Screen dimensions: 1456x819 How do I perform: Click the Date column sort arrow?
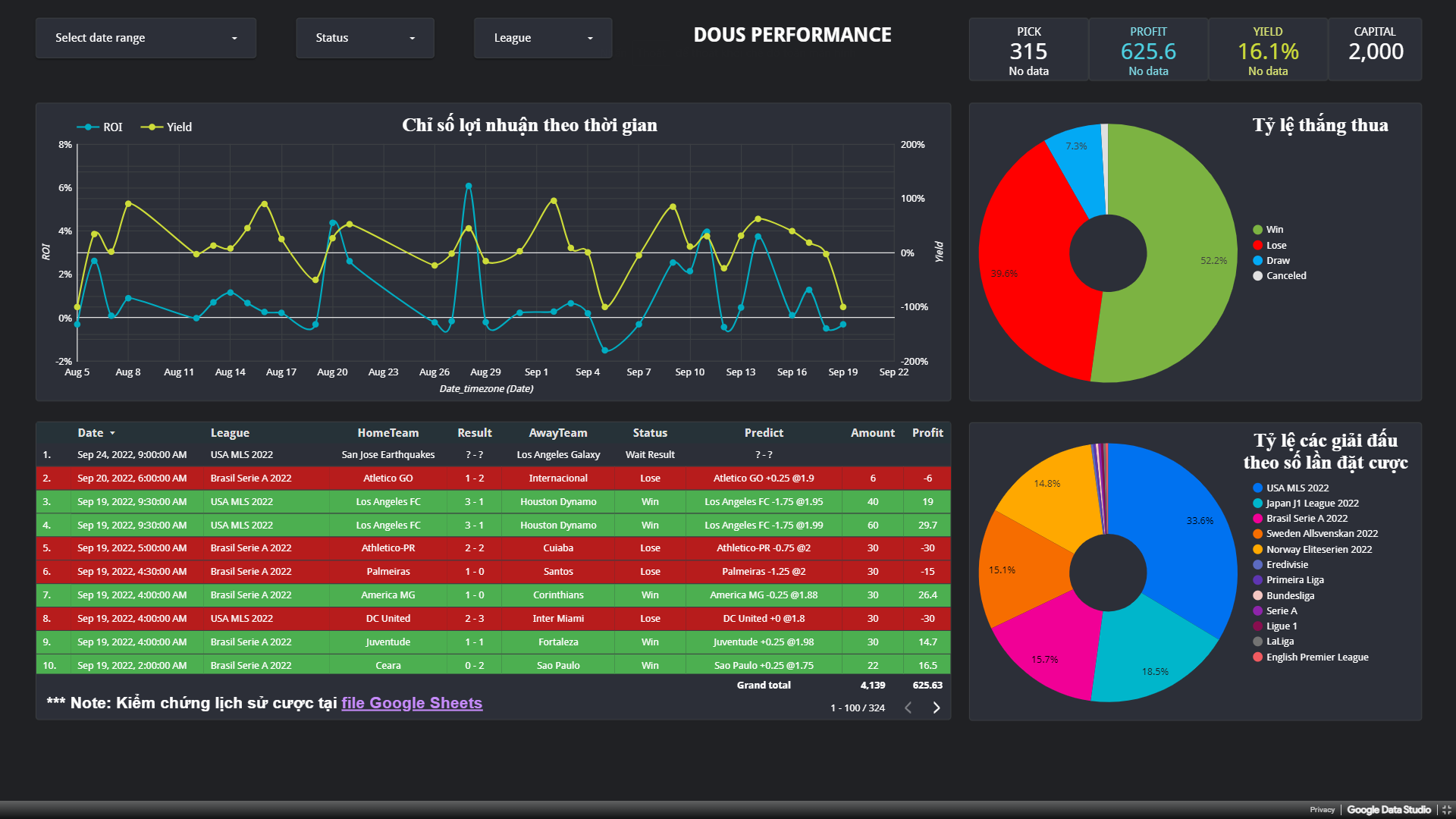click(112, 433)
